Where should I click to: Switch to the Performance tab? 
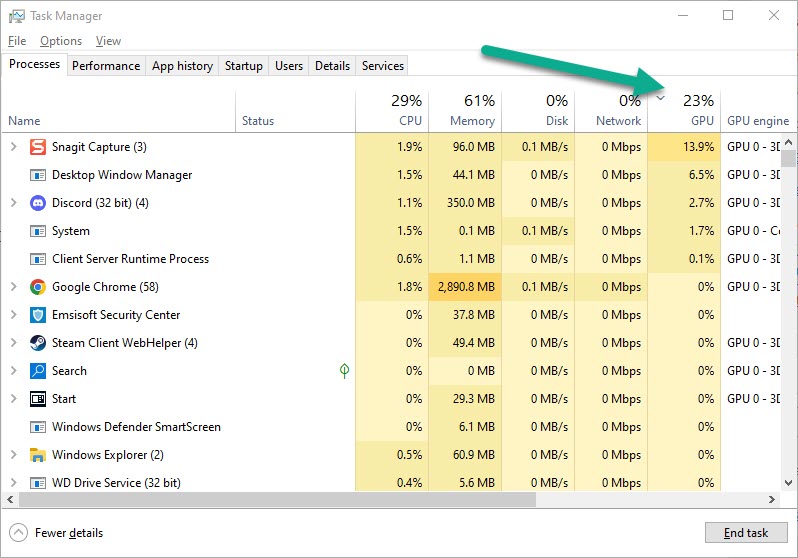(106, 66)
